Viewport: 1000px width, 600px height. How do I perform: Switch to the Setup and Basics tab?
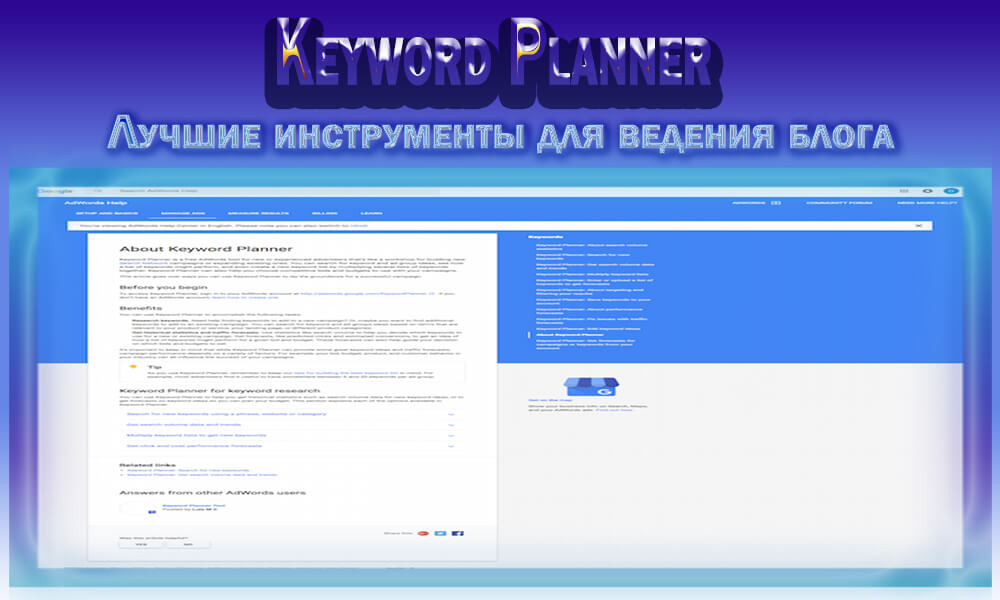pyautogui.click(x=107, y=213)
